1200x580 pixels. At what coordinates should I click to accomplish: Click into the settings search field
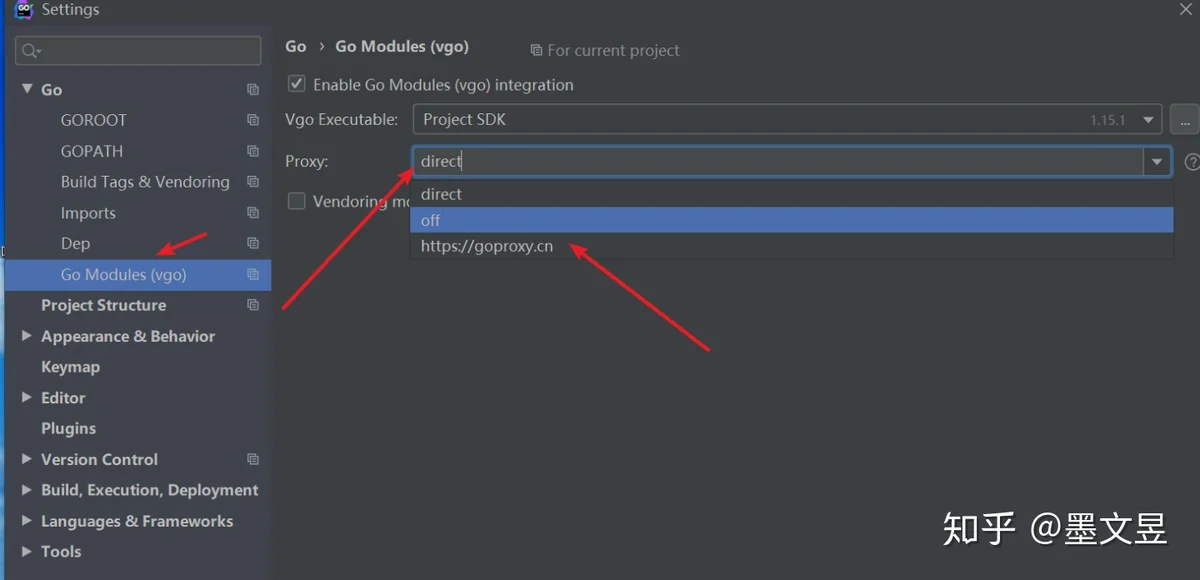(138, 51)
